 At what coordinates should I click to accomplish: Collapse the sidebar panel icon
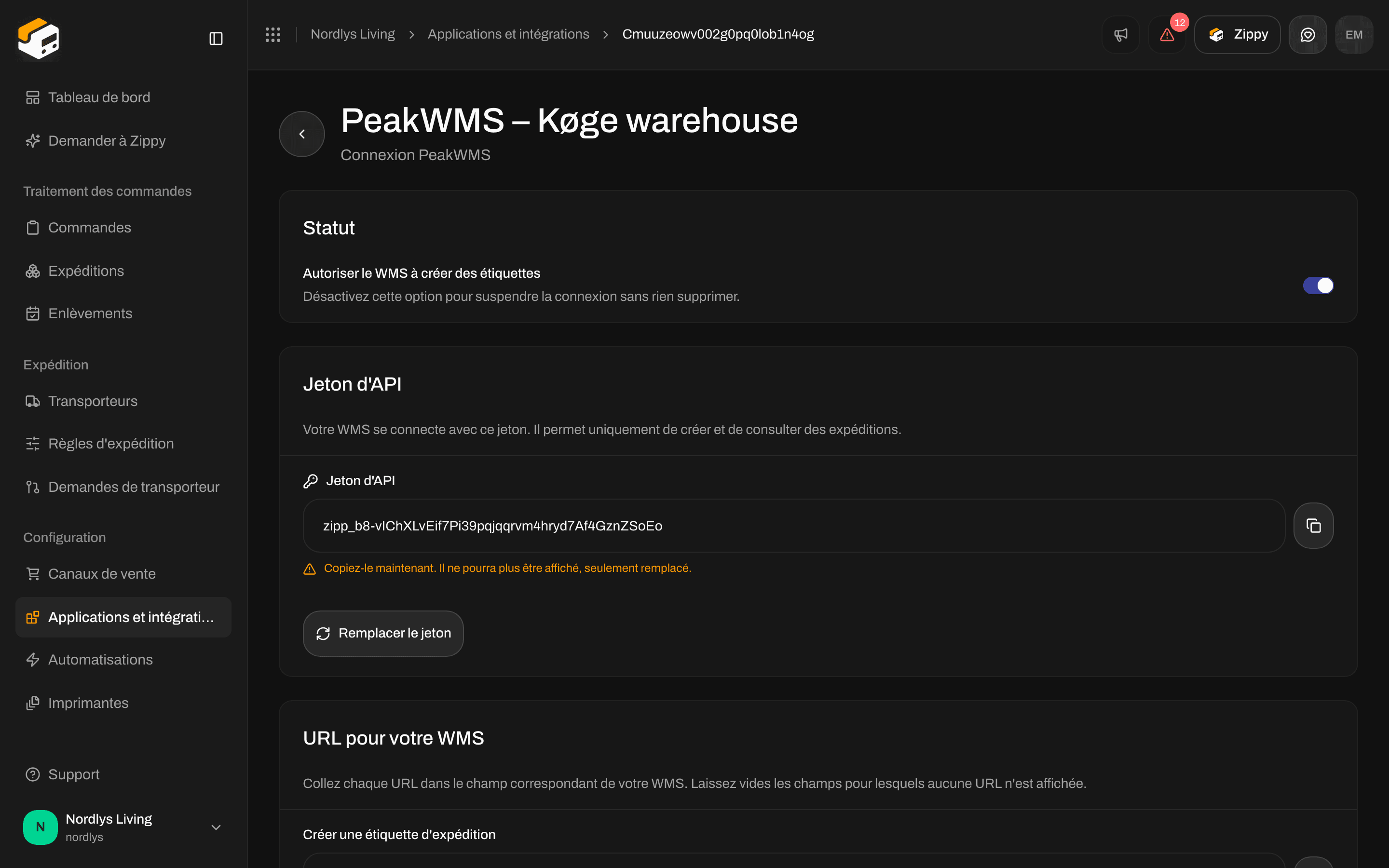pyautogui.click(x=216, y=39)
